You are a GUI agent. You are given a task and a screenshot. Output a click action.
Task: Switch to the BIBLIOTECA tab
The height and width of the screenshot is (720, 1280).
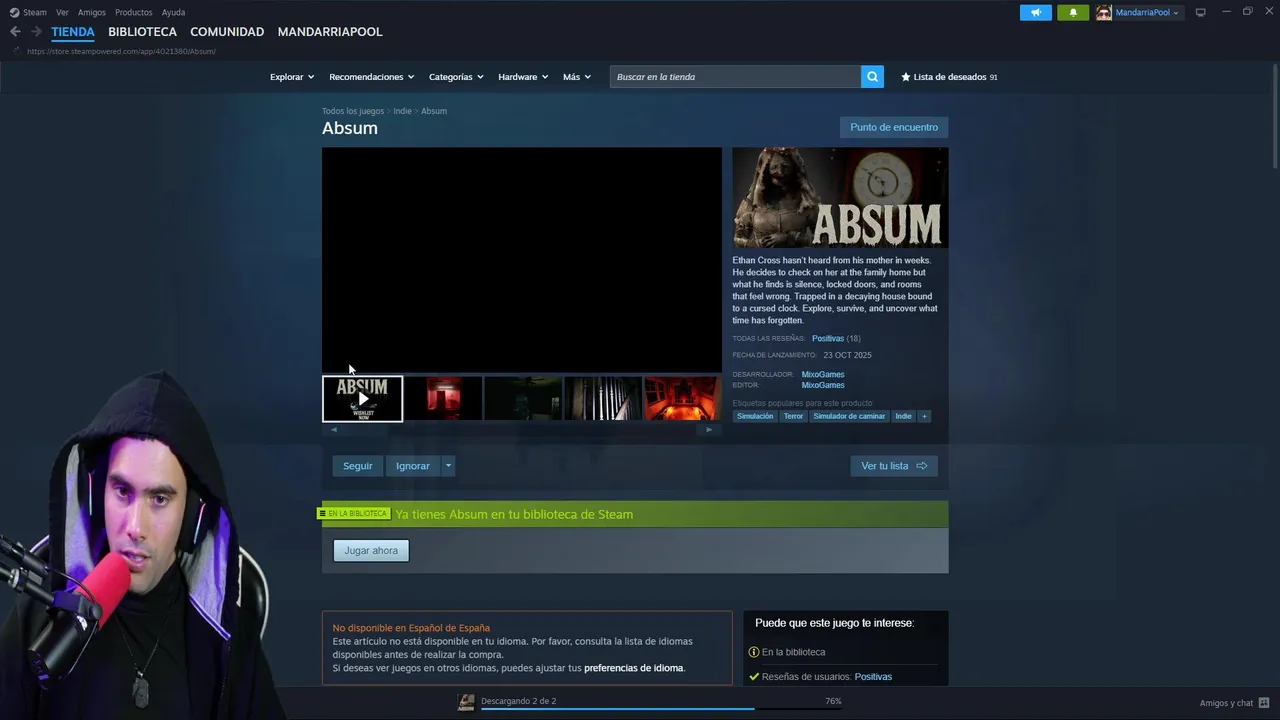[142, 32]
